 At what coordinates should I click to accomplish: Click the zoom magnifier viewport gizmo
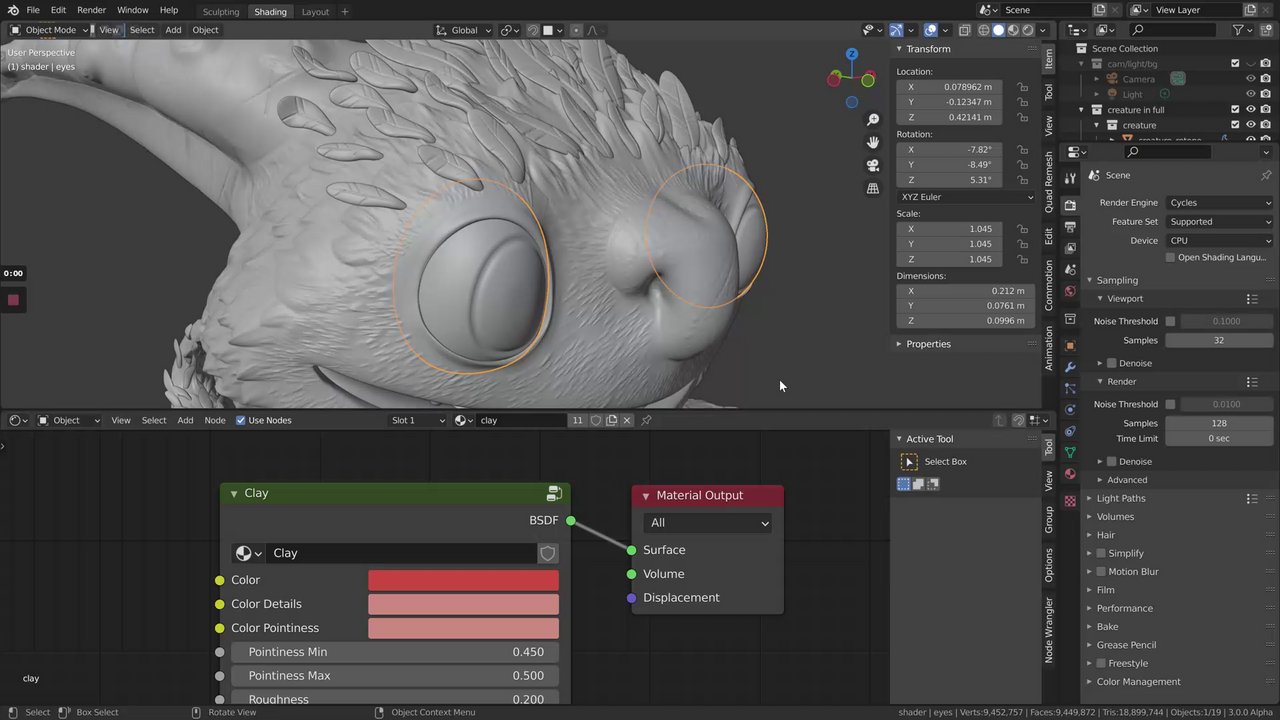coord(873,119)
